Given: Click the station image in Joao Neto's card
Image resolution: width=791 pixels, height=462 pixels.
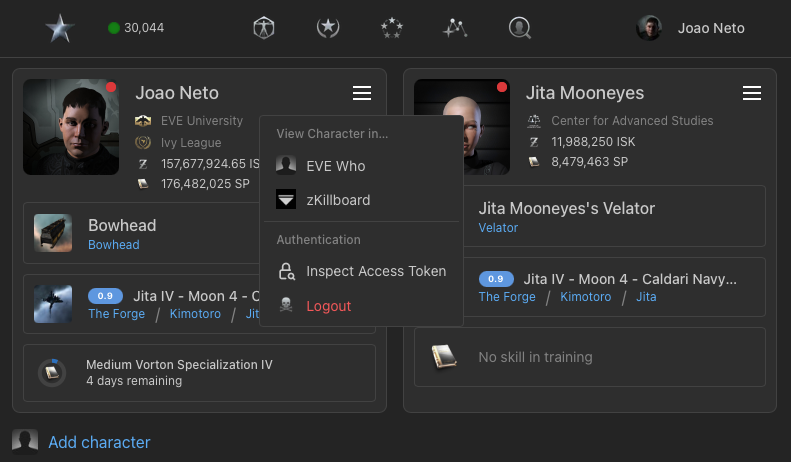Looking at the screenshot, I should pyautogui.click(x=53, y=304).
